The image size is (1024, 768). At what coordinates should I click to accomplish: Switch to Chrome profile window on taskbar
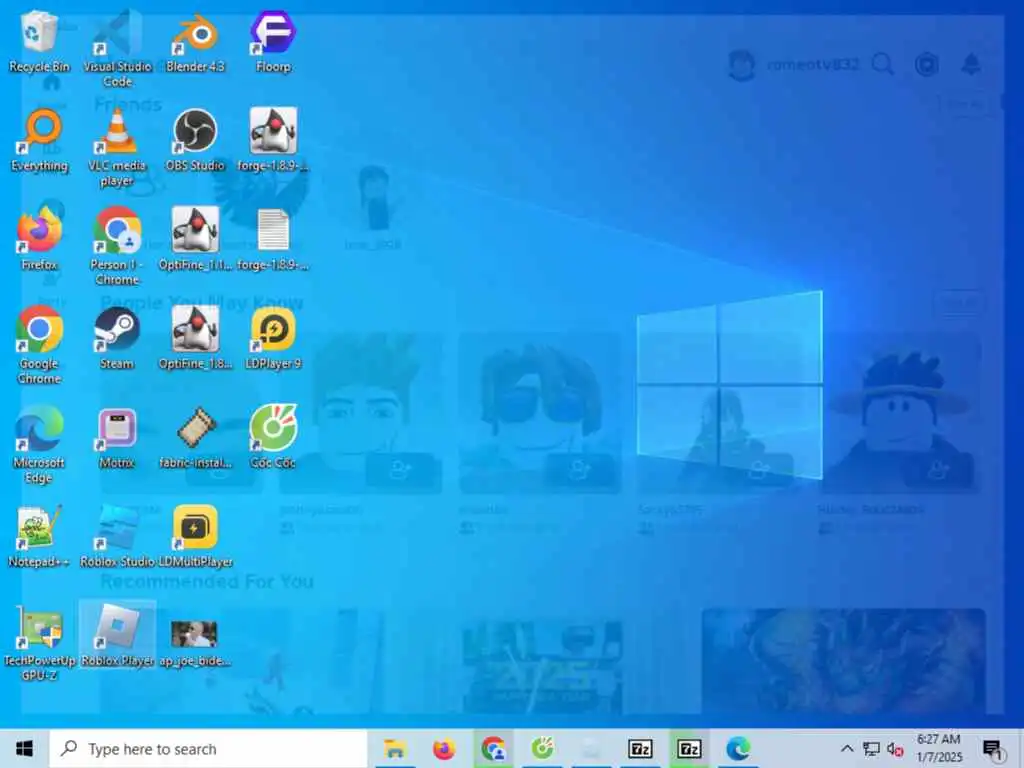(x=493, y=748)
